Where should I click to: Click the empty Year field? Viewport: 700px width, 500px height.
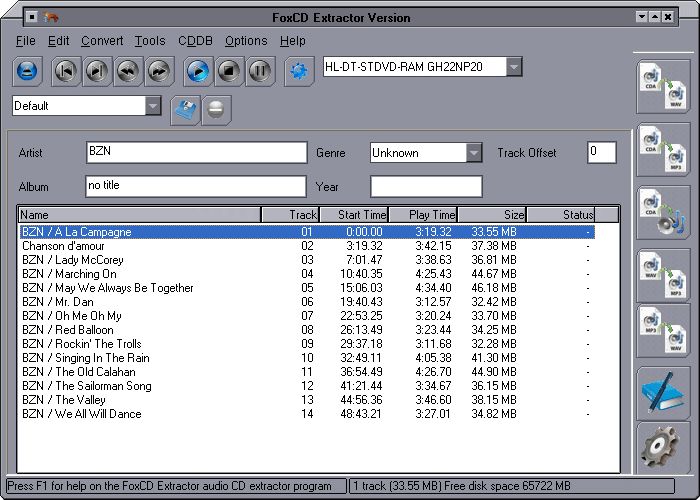426,186
